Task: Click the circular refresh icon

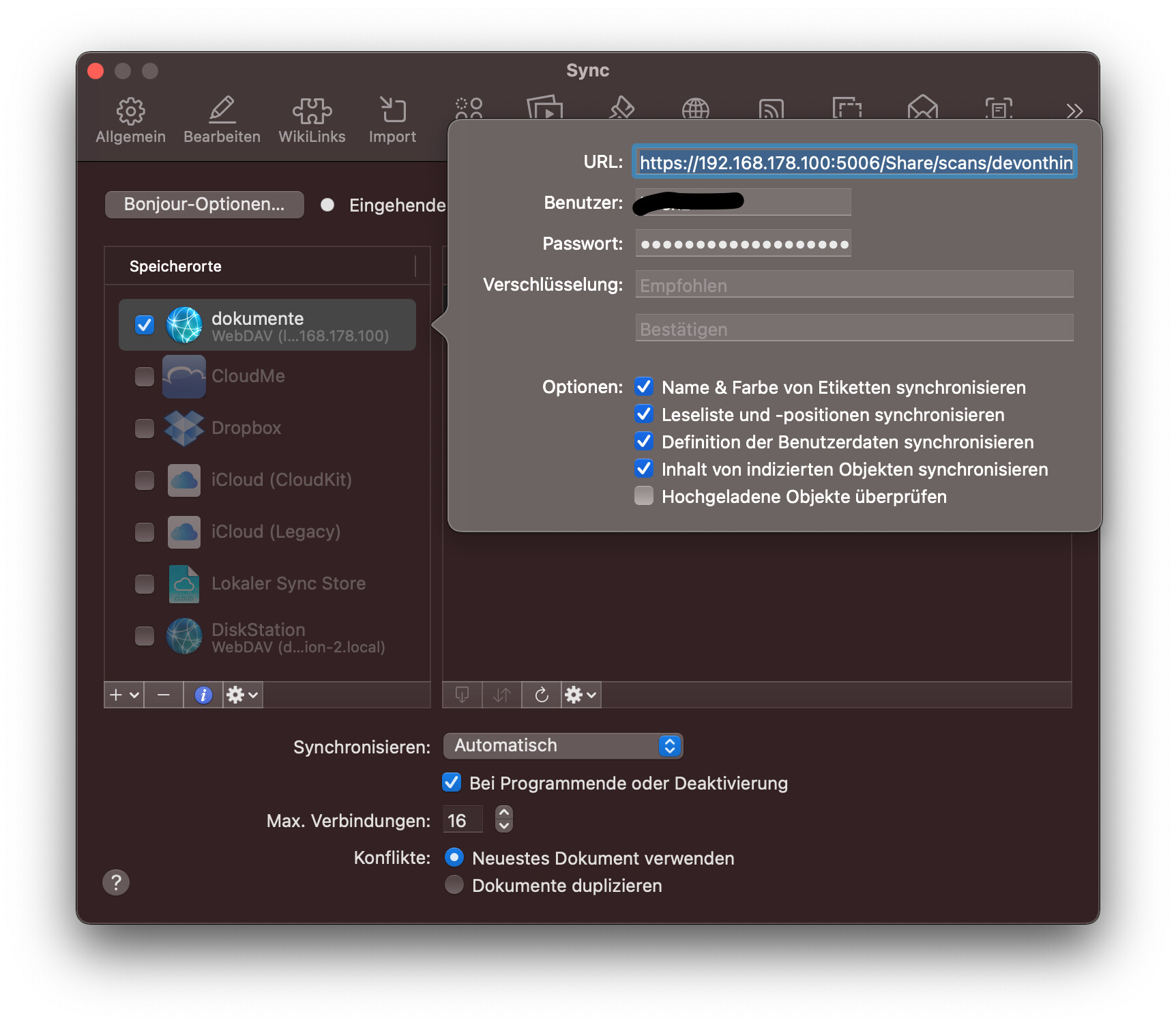Action: (x=542, y=695)
